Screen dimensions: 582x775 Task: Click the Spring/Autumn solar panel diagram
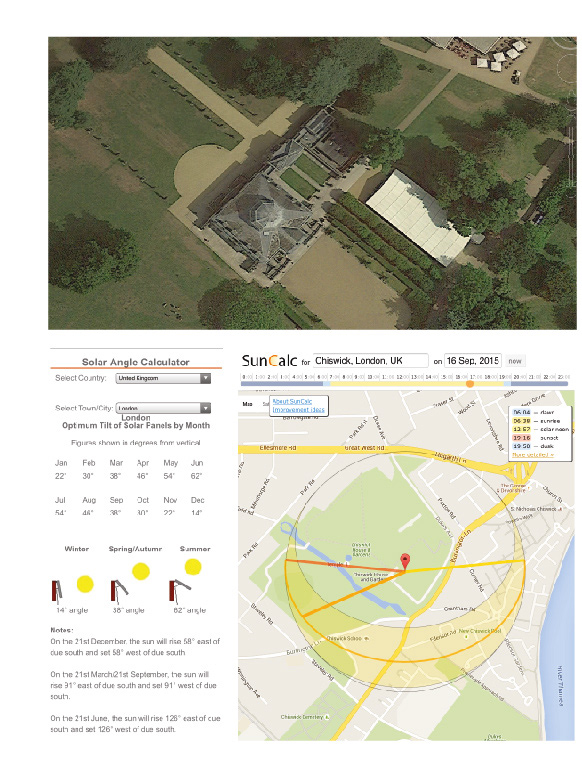pyautogui.click(x=130, y=584)
